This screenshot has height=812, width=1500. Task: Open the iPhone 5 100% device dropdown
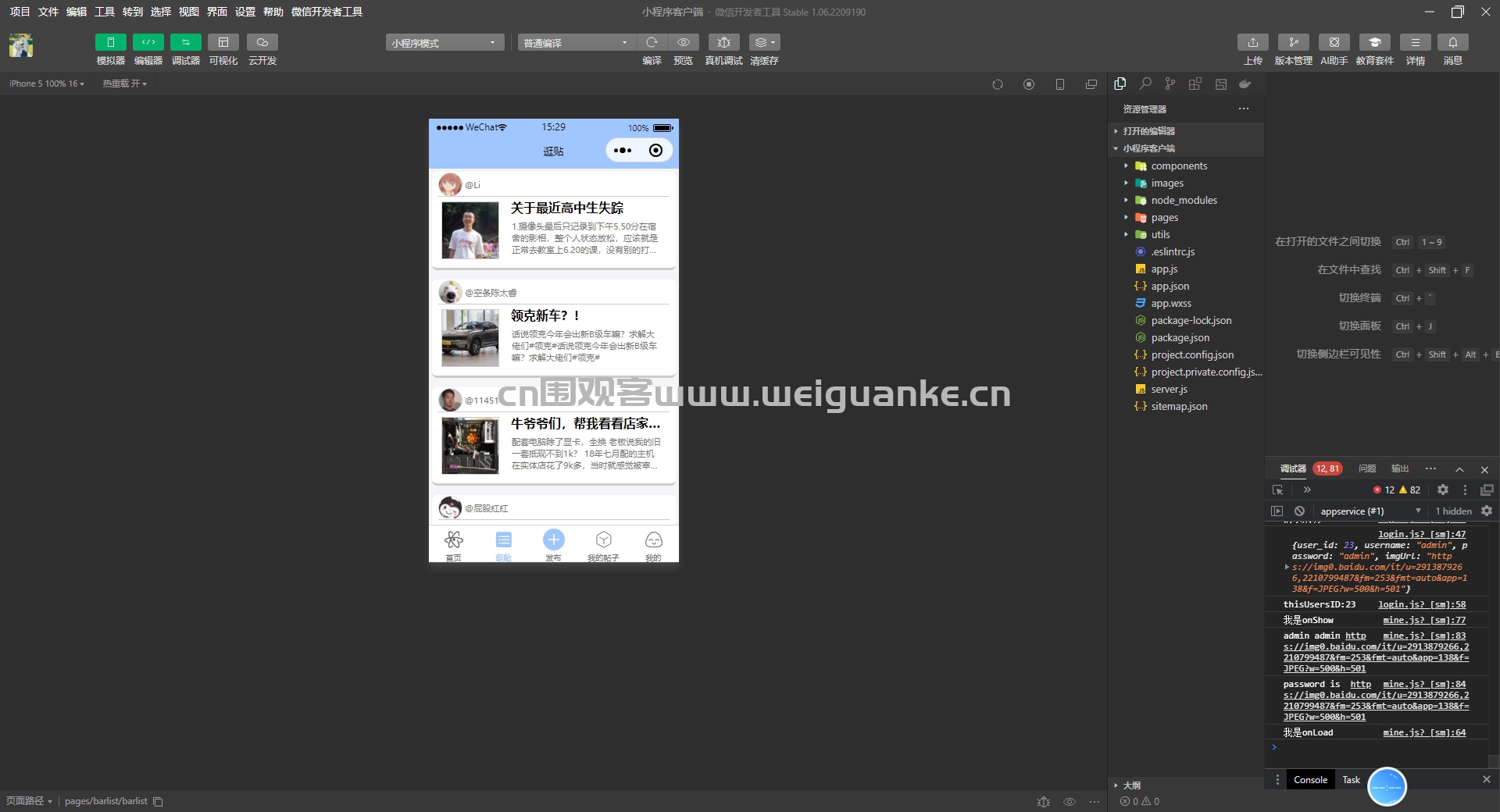tap(47, 84)
